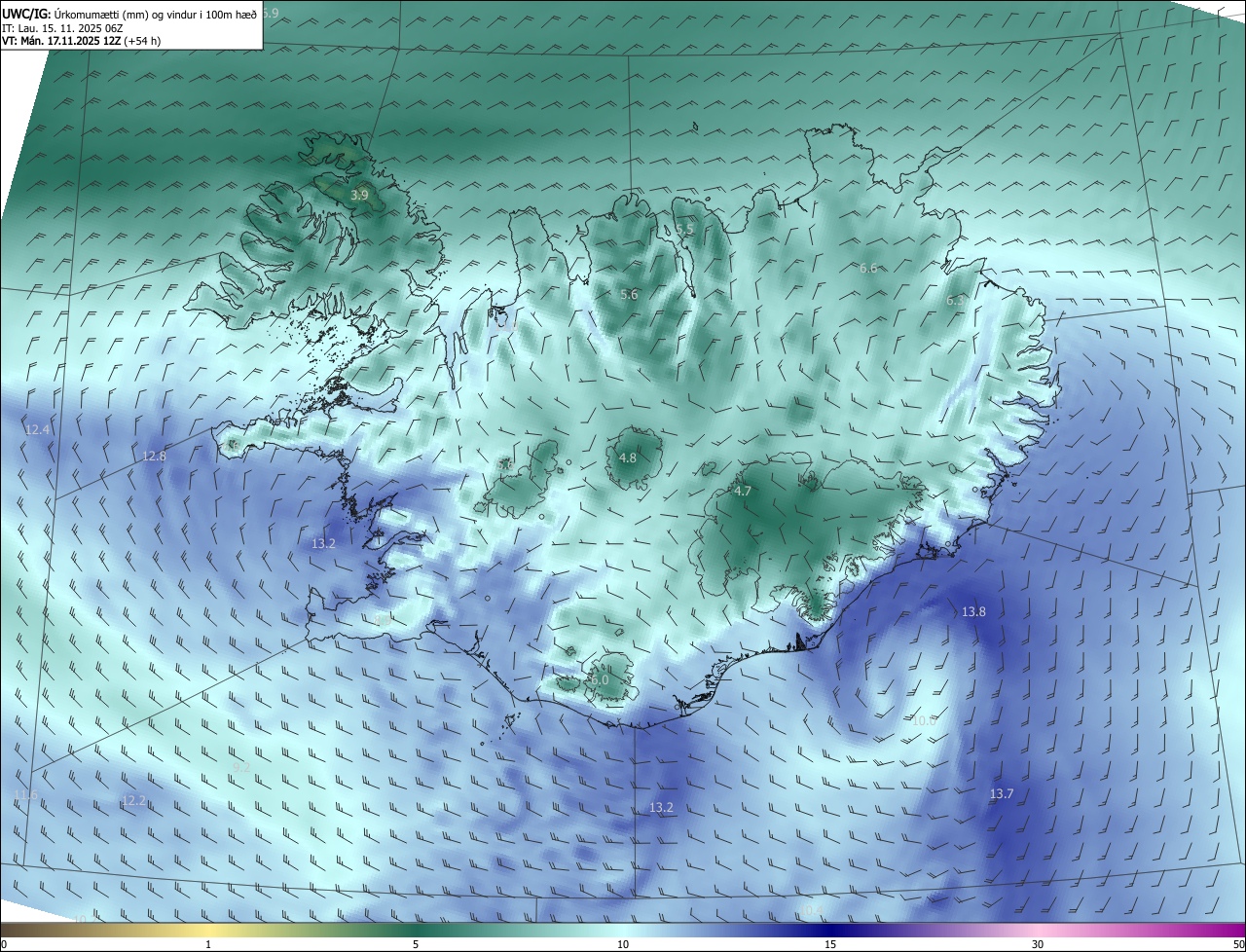This screenshot has width=1246, height=952.
Task: Click the 5 tick on the color scale
Action: coord(416,944)
